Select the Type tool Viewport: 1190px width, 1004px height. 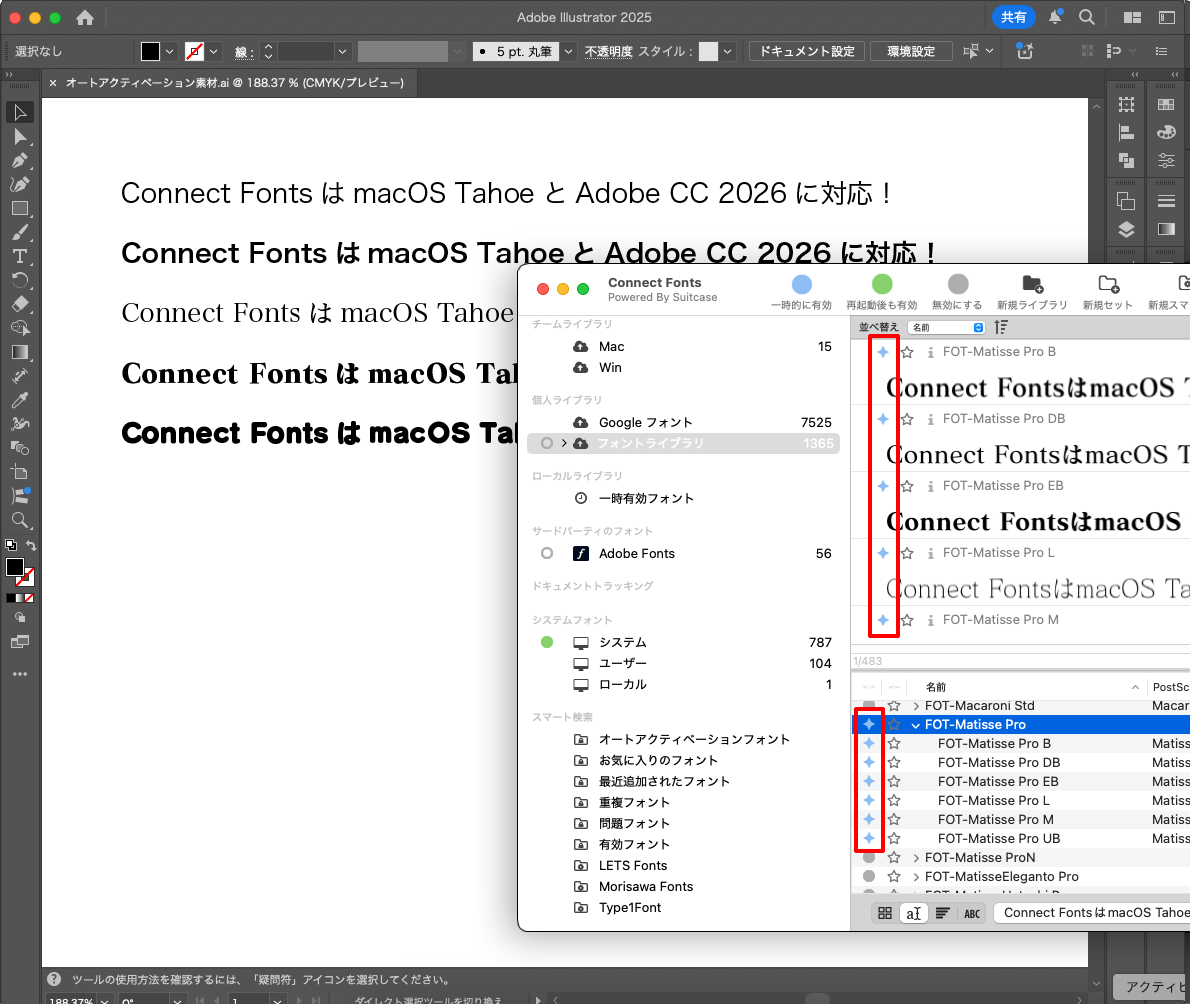(20, 257)
